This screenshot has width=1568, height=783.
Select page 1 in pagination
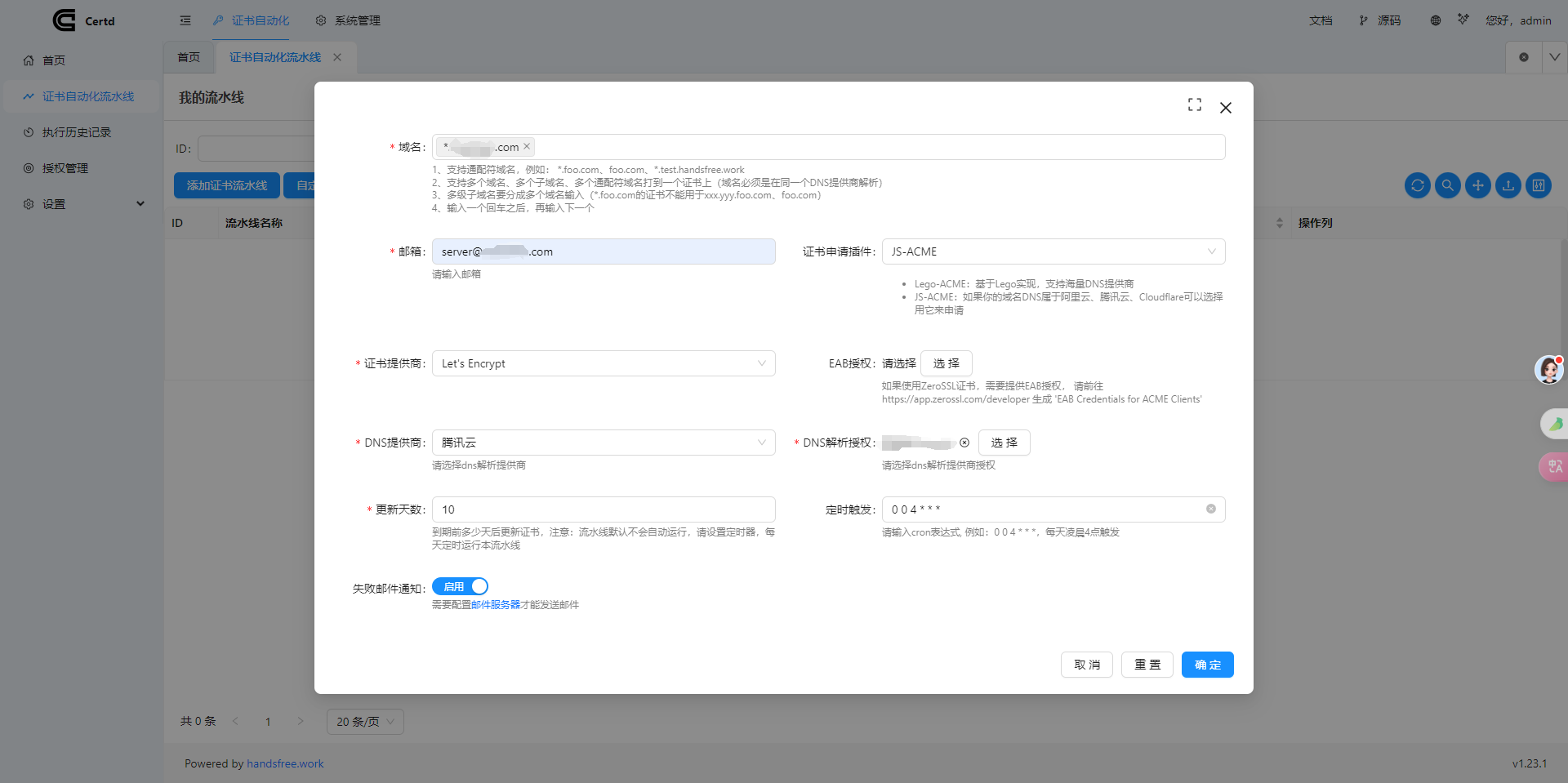click(268, 722)
